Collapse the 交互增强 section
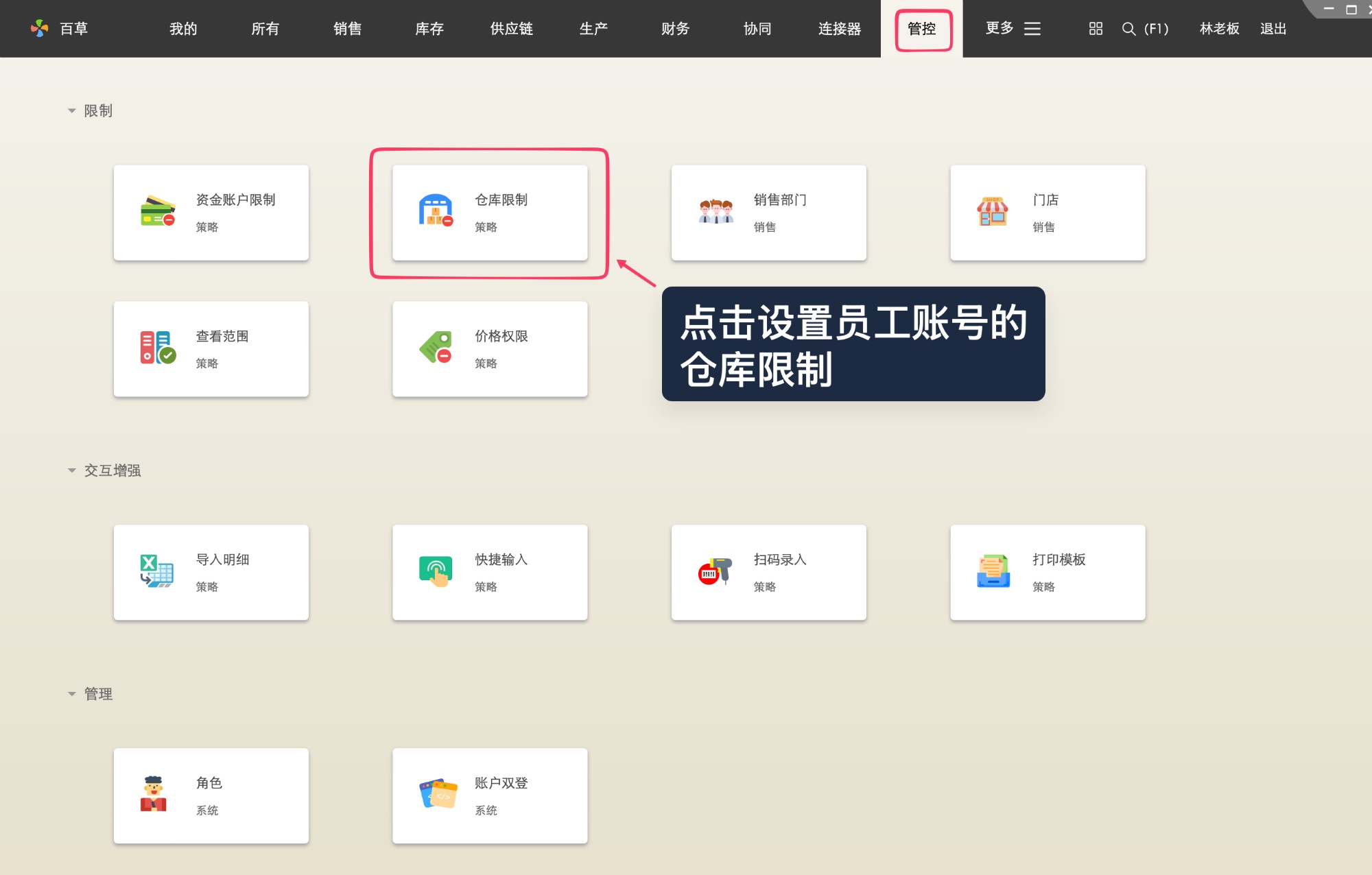Image resolution: width=1372 pixels, height=875 pixels. (x=71, y=470)
